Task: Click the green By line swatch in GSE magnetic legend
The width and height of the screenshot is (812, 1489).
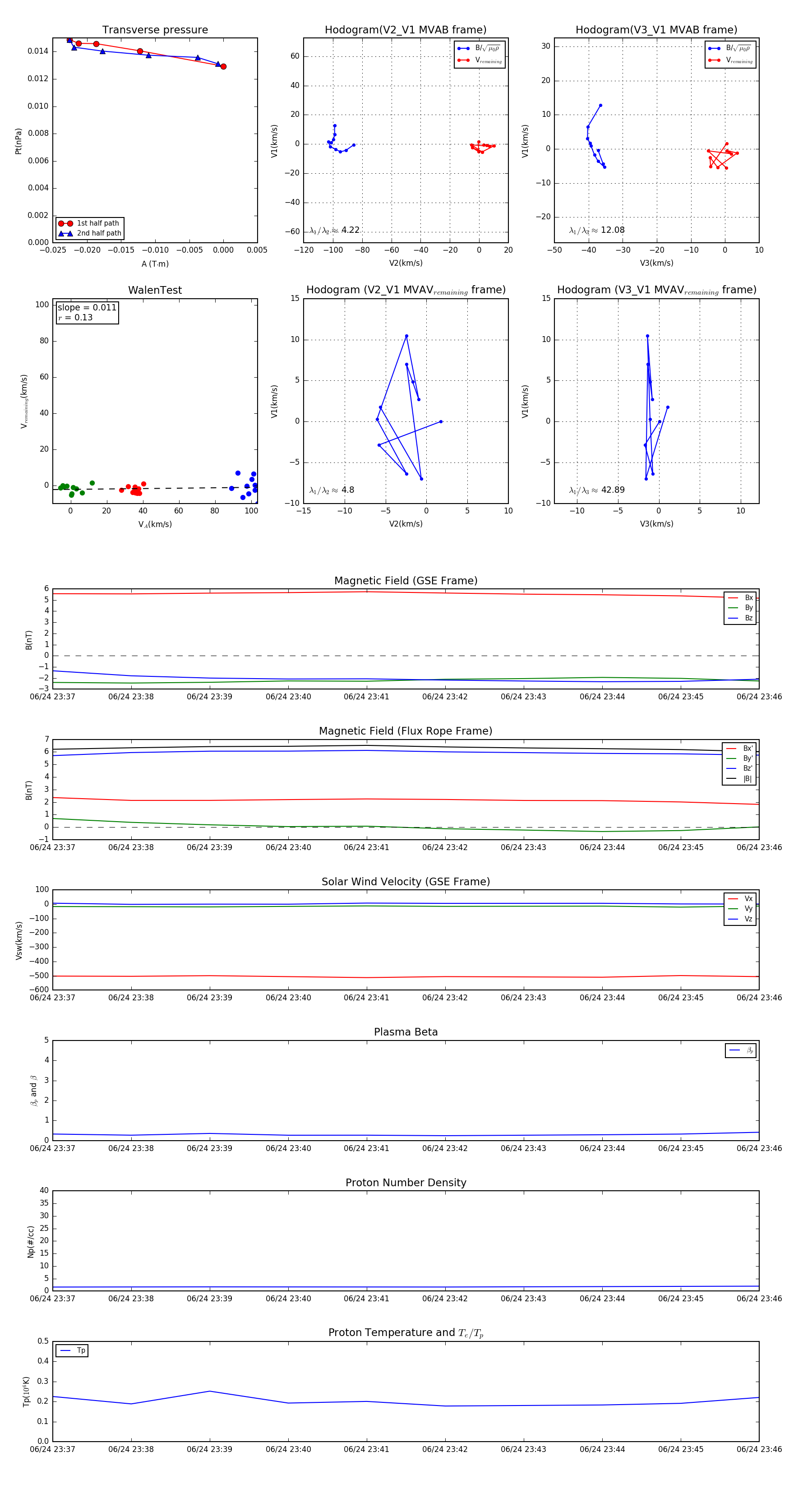Action: (733, 608)
